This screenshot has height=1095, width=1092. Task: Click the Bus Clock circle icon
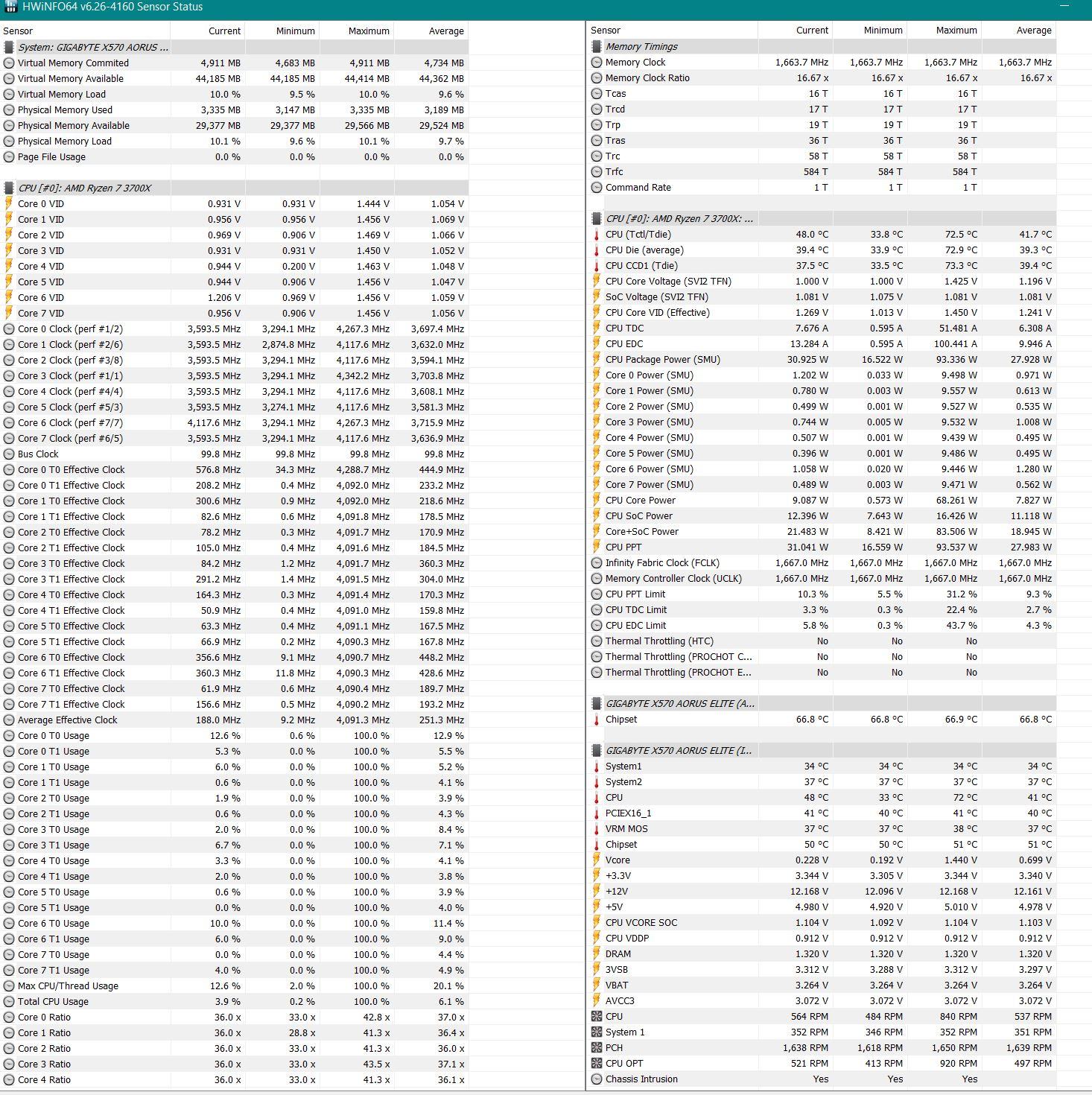9,454
